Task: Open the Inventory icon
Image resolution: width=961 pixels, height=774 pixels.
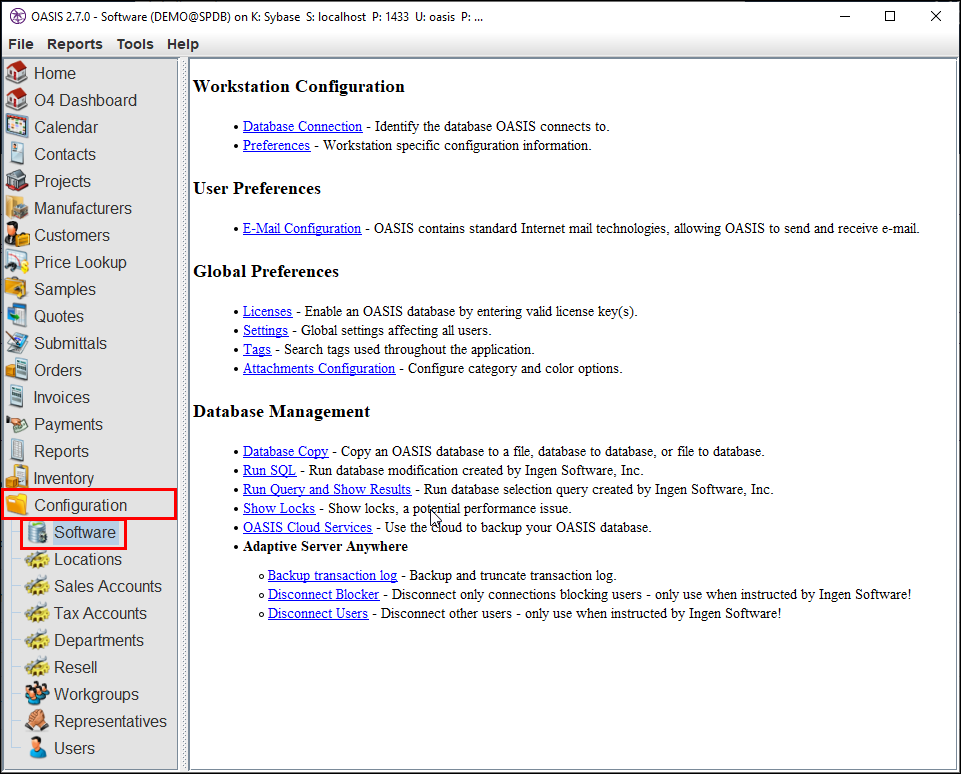Action: (17, 477)
